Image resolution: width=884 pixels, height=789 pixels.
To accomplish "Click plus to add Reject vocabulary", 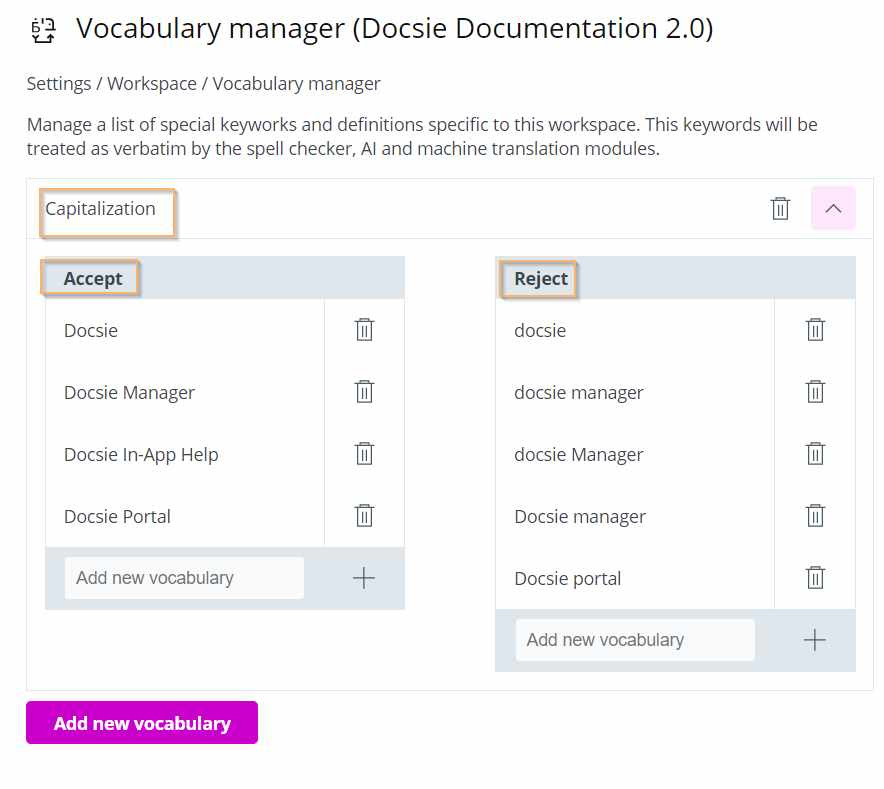I will (815, 640).
